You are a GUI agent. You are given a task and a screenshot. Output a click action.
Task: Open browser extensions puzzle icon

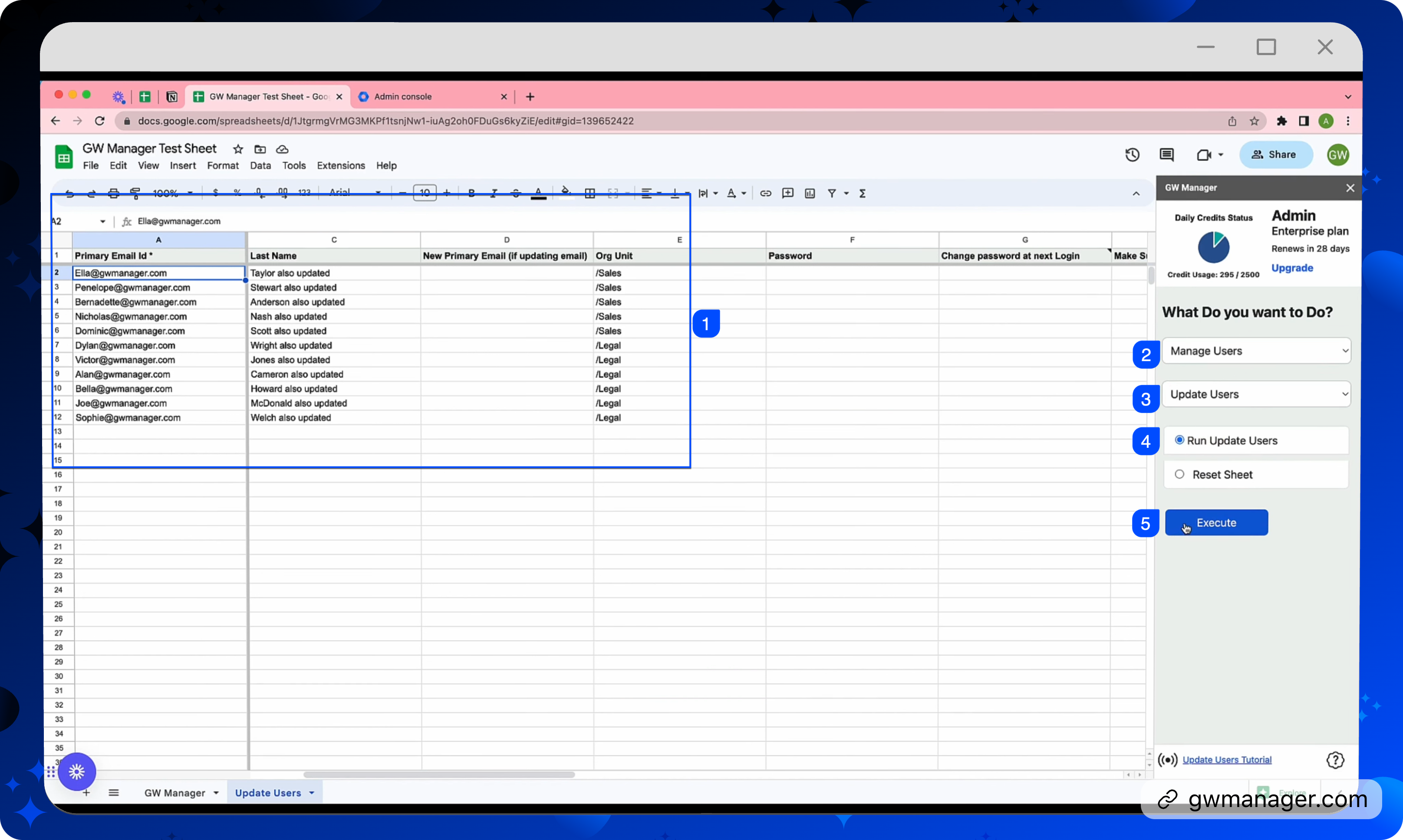pos(1281,121)
